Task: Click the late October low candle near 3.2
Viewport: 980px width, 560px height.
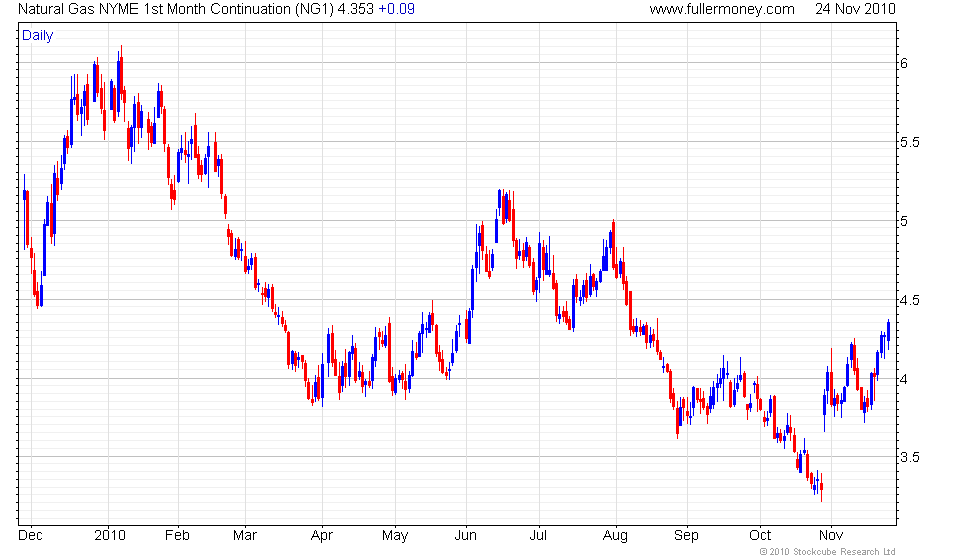Action: 821,488
